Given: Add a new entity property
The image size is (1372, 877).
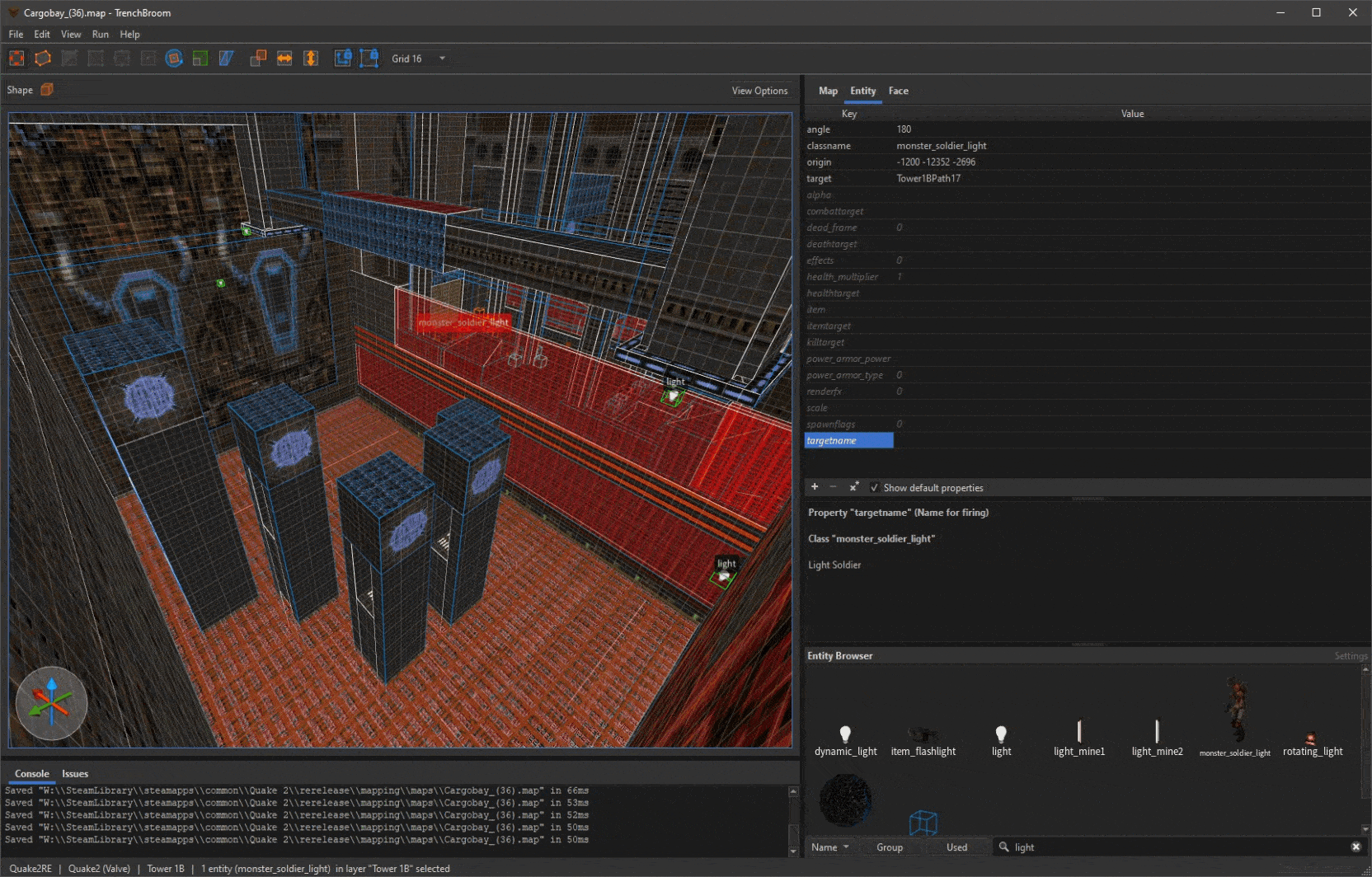Looking at the screenshot, I should tap(815, 487).
